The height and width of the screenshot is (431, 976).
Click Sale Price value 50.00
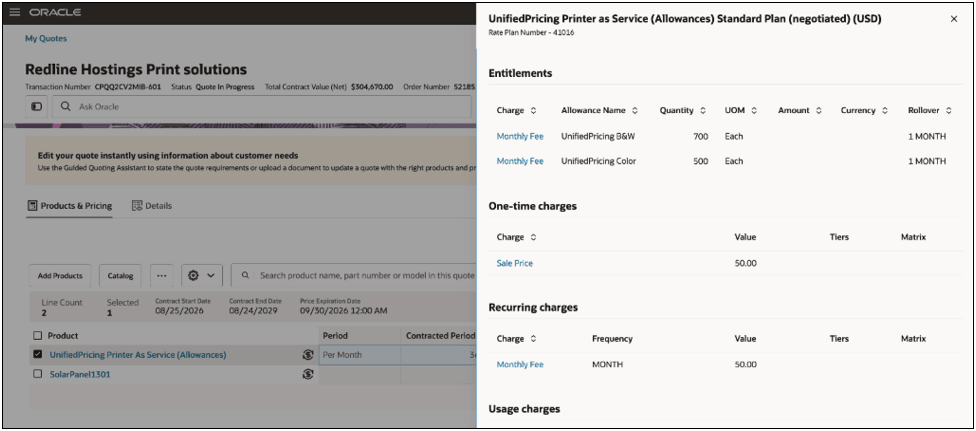tap(746, 263)
